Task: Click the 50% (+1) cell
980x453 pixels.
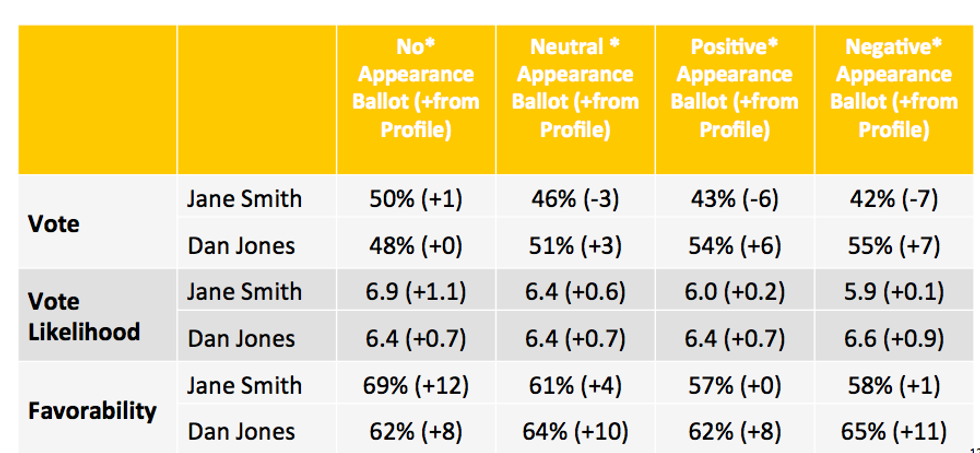Action: tap(416, 200)
